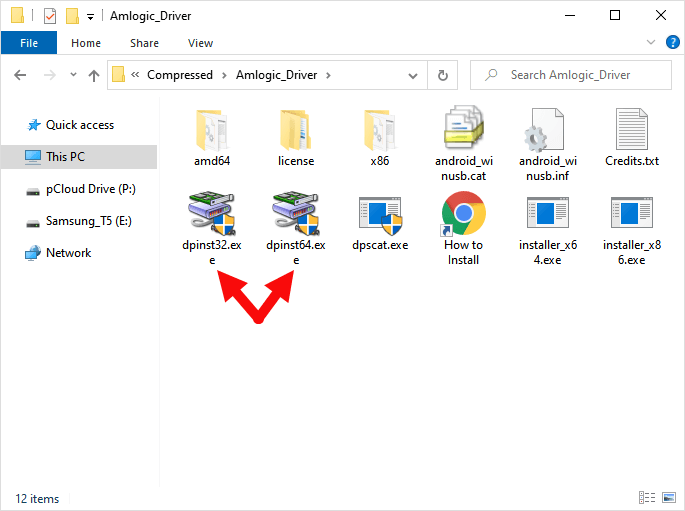Open the Home ribbon tab
This screenshot has height=511, width=685.
(x=86, y=43)
